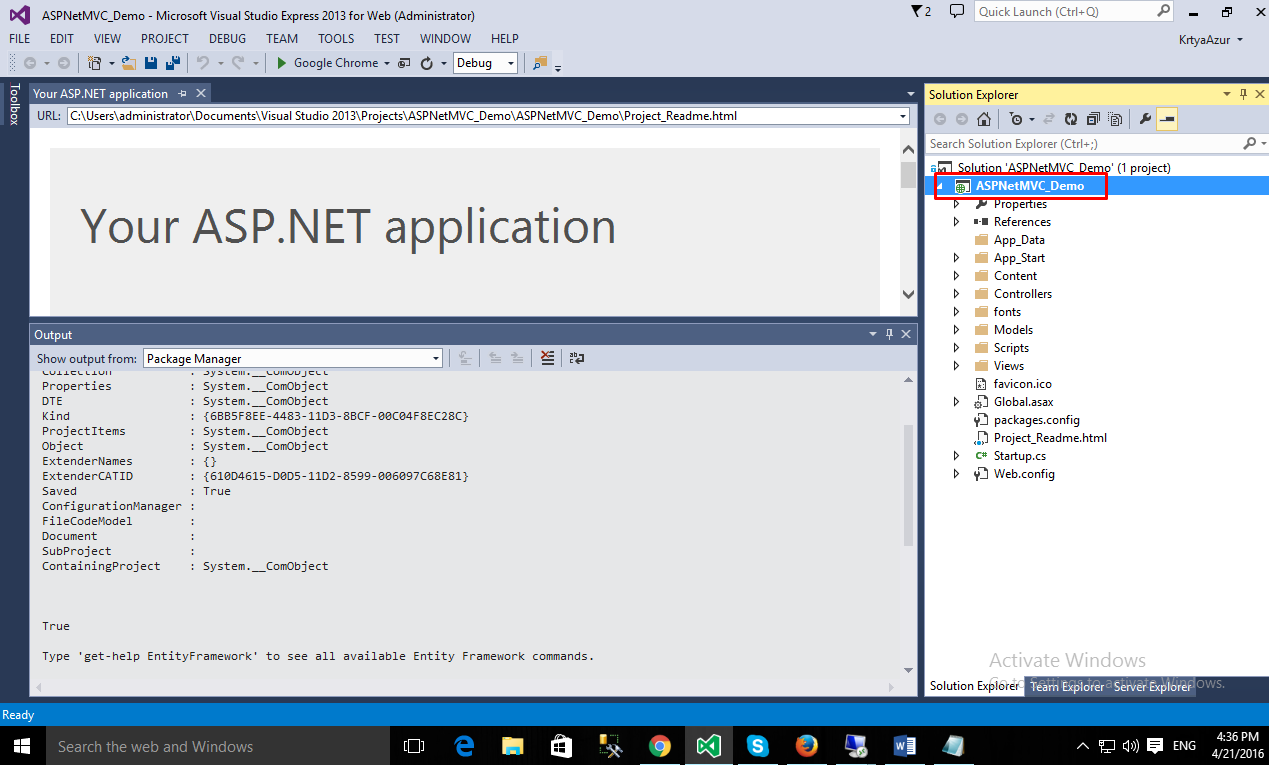Toggle auto hide pin on the Output panel
Viewport: 1269px width, 765px height.
click(x=889, y=334)
